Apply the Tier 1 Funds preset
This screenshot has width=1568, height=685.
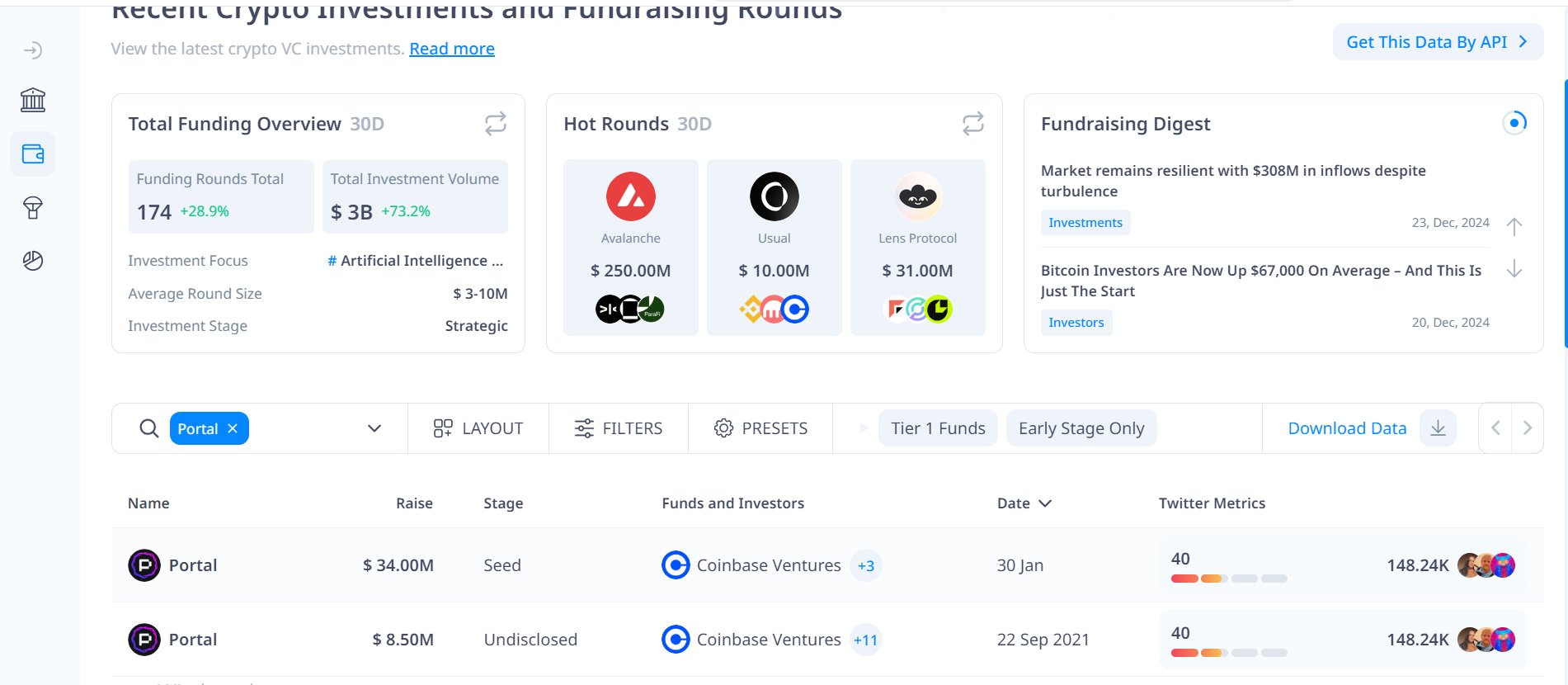coord(938,428)
